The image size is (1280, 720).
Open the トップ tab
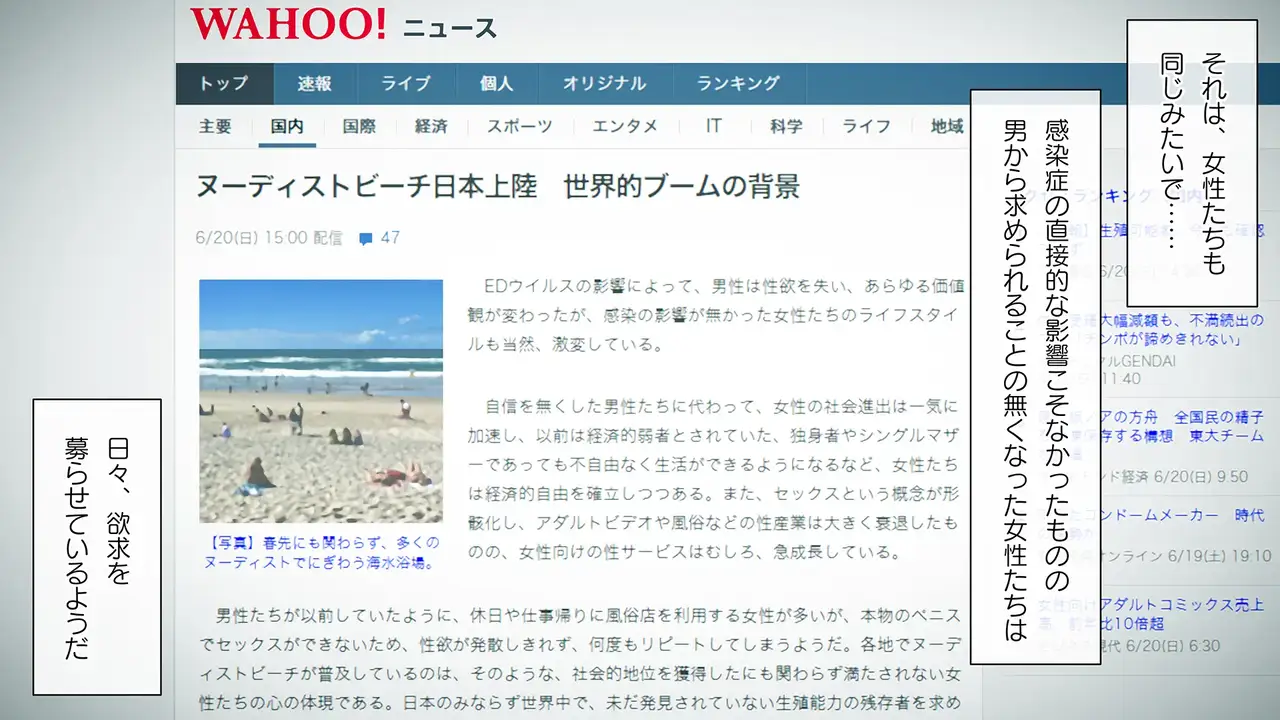pos(224,84)
